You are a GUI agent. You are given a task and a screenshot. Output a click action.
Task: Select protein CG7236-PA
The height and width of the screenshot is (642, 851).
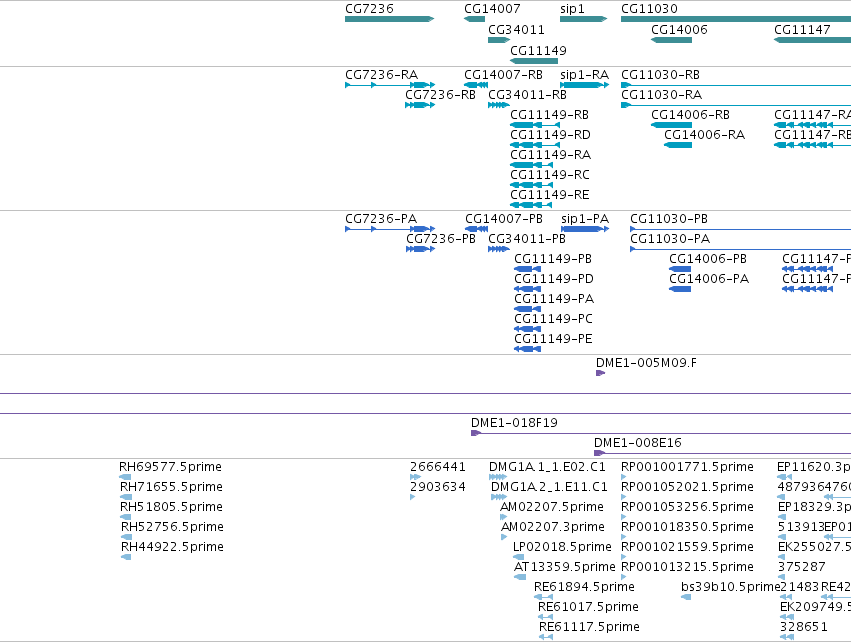(x=390, y=229)
